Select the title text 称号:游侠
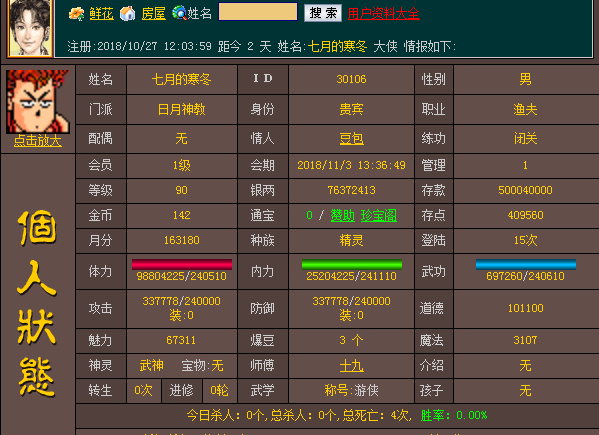 point(351,390)
